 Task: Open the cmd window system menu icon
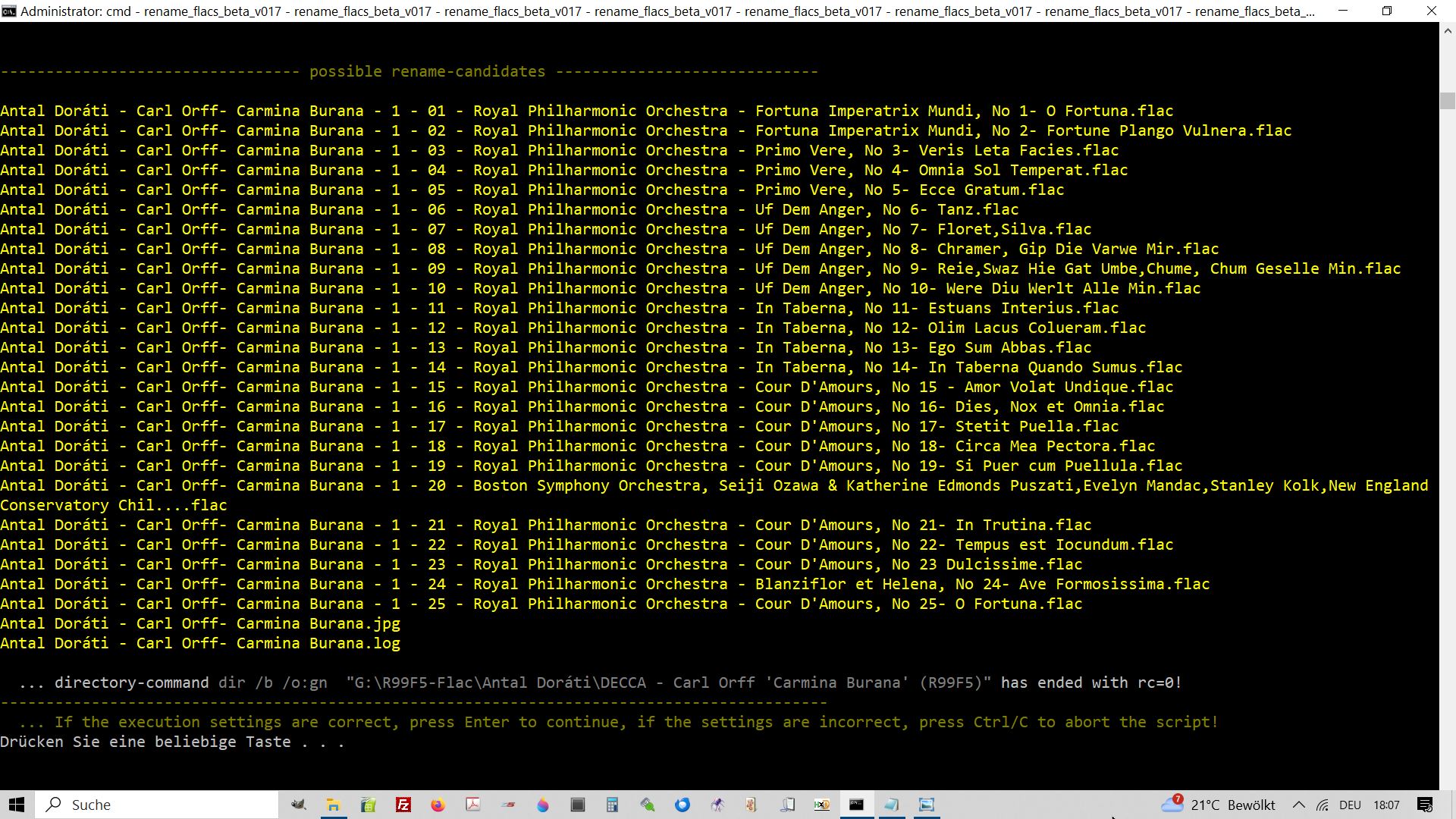8,11
